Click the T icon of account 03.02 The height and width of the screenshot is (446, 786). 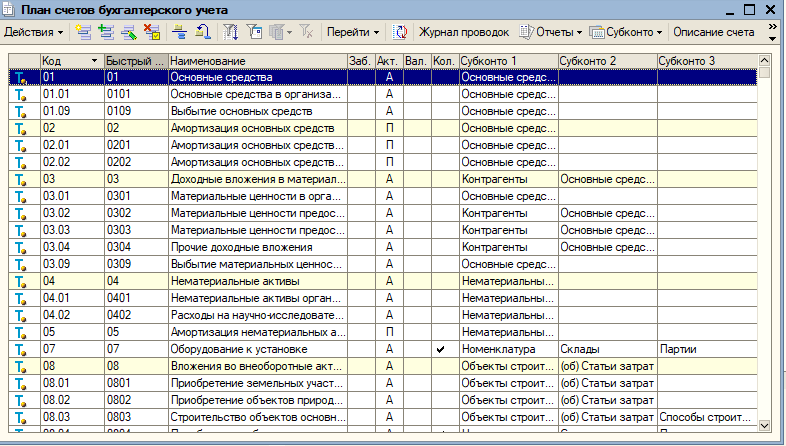(21, 214)
